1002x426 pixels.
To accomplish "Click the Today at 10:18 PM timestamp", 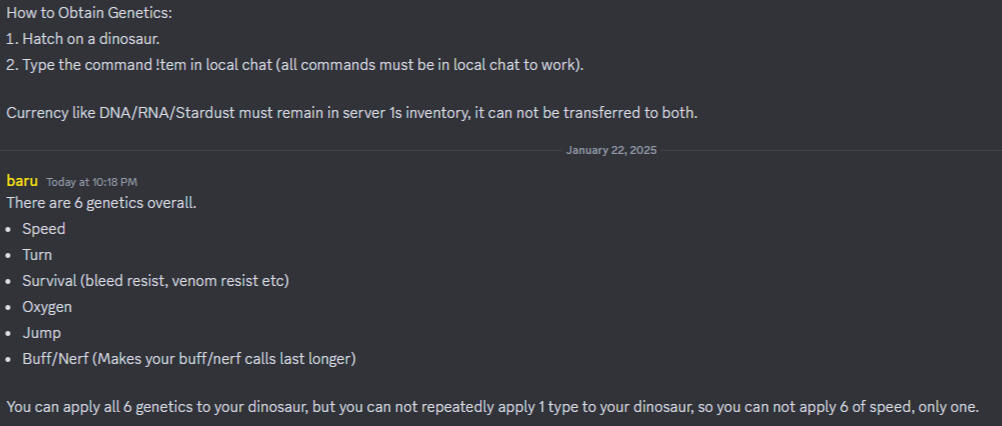I will (91, 182).
